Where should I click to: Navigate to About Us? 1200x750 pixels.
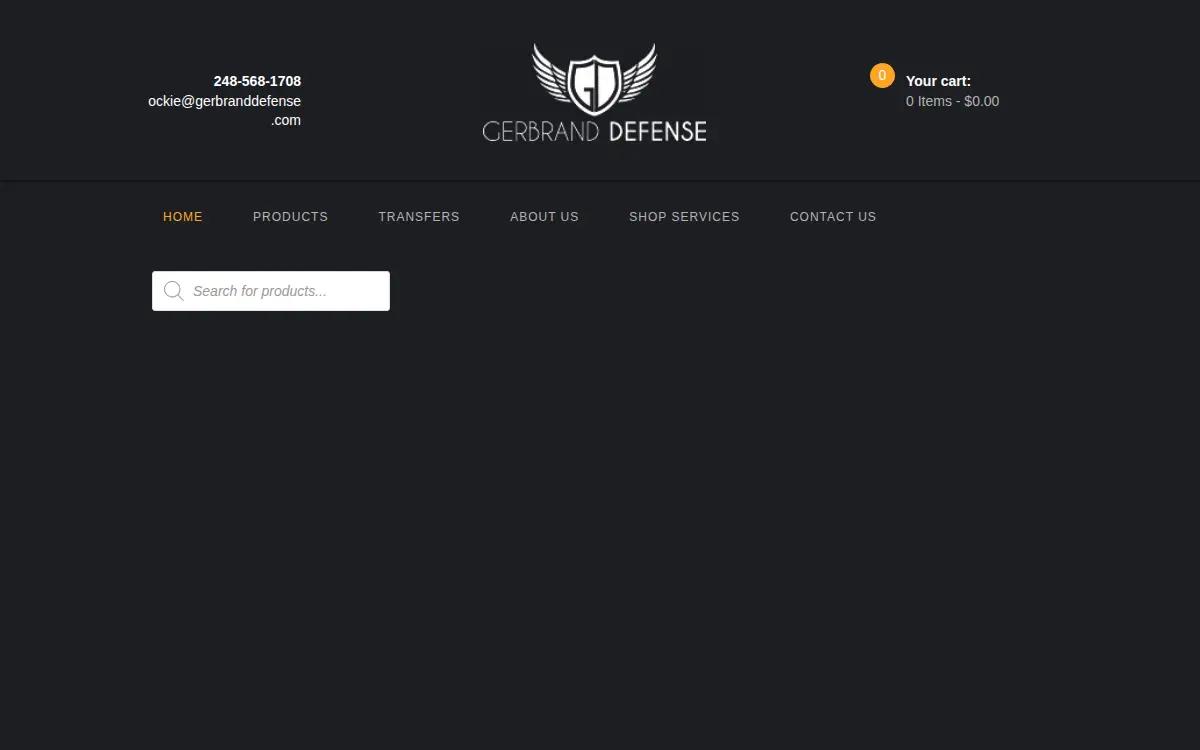tap(544, 217)
